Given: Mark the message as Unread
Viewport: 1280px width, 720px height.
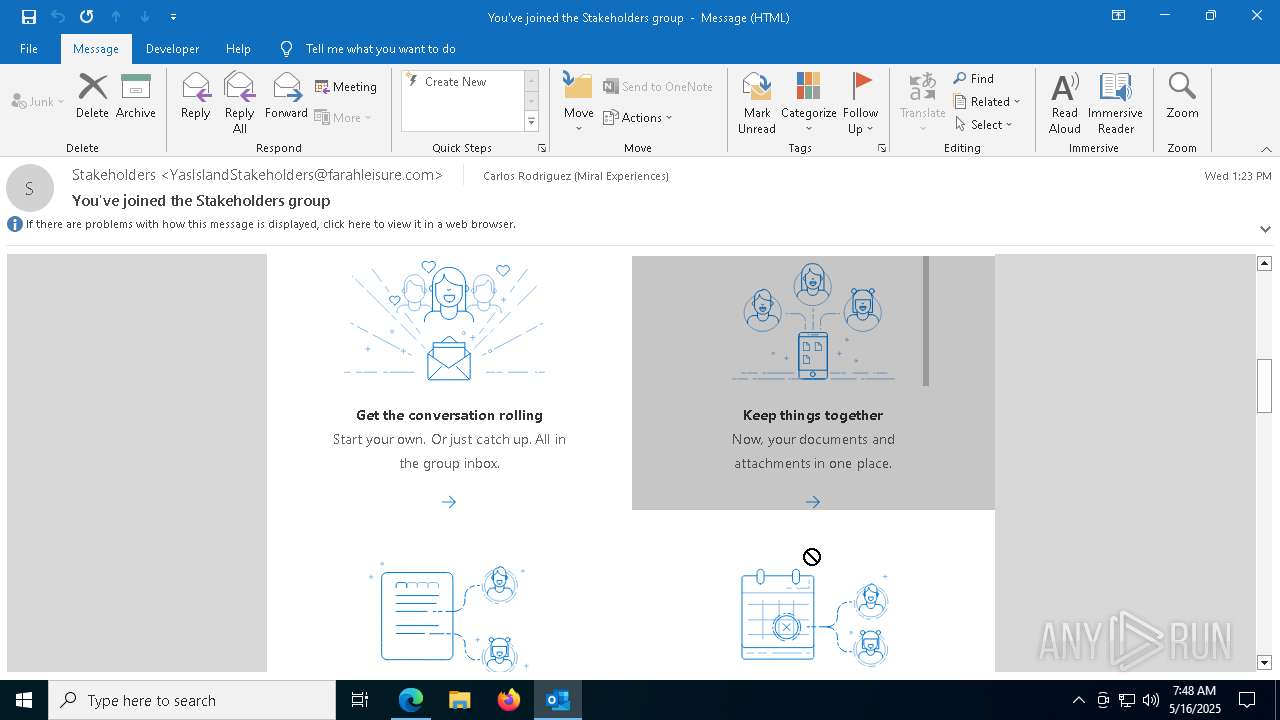Looking at the screenshot, I should click(757, 103).
